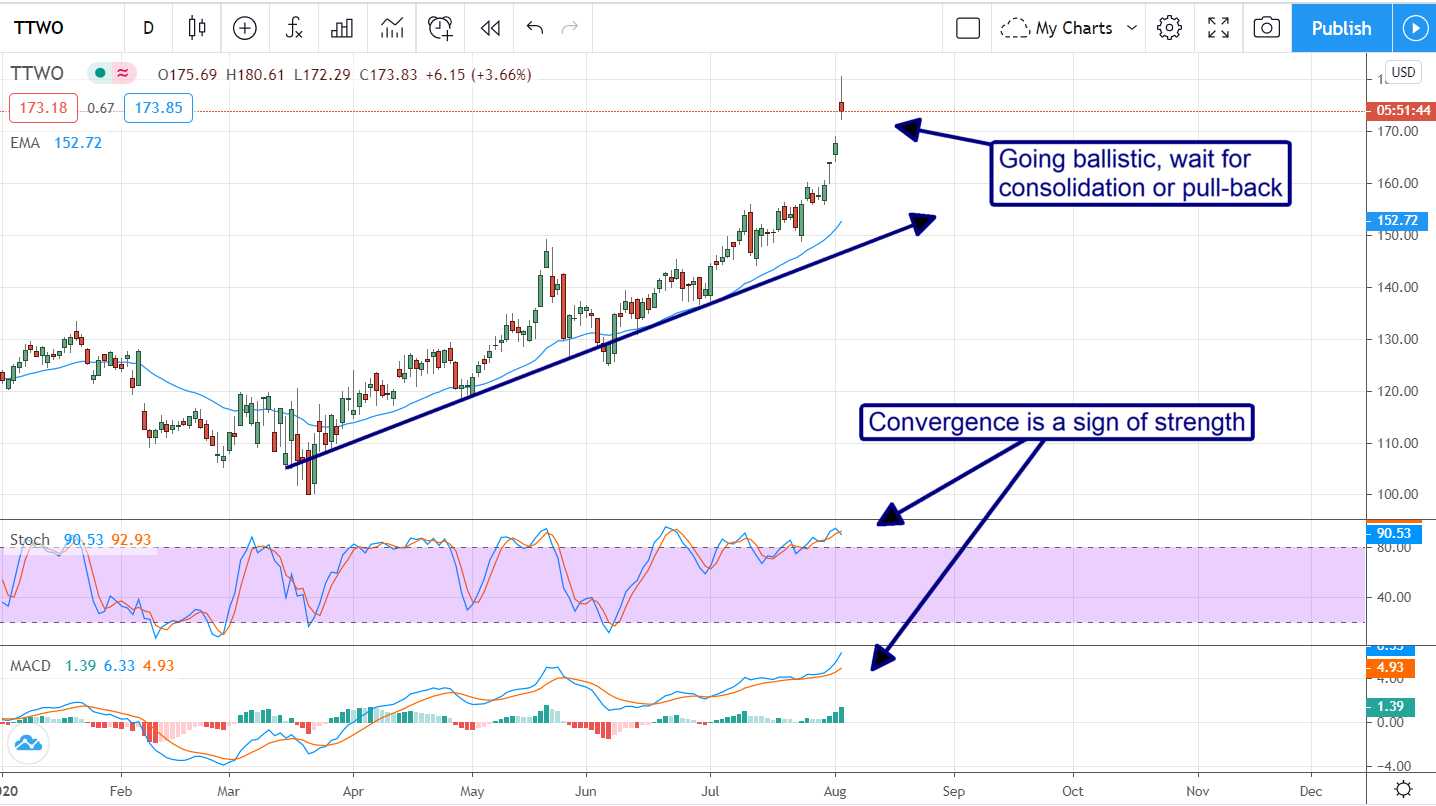Click the 173.85 buy price button

pos(158,107)
